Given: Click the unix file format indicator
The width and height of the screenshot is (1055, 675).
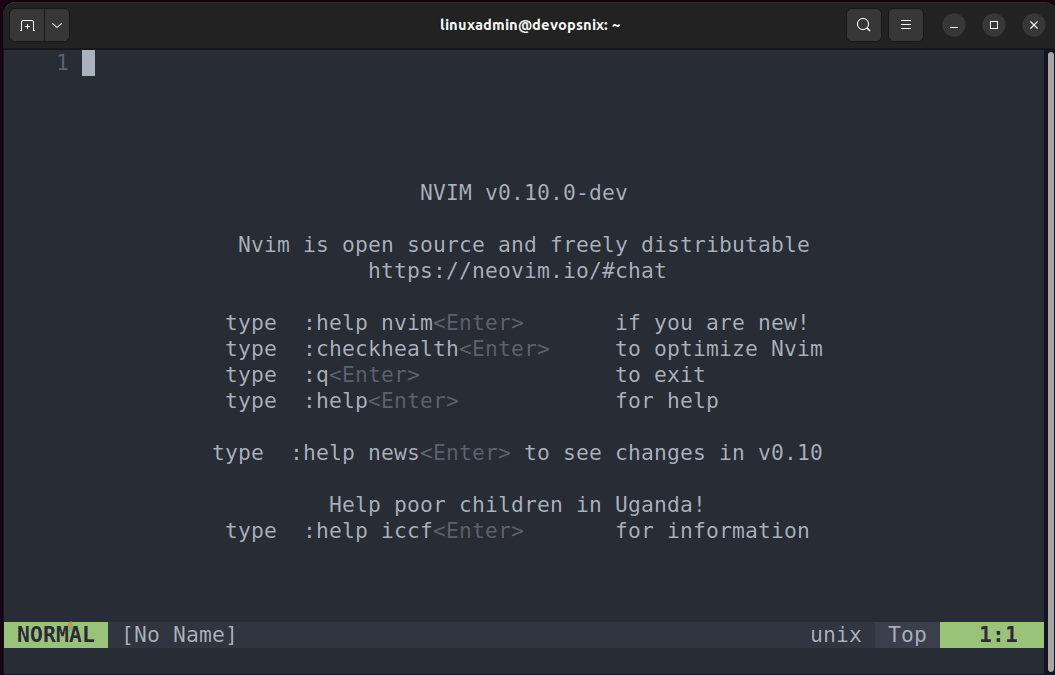Looking at the screenshot, I should pyautogui.click(x=835, y=635).
